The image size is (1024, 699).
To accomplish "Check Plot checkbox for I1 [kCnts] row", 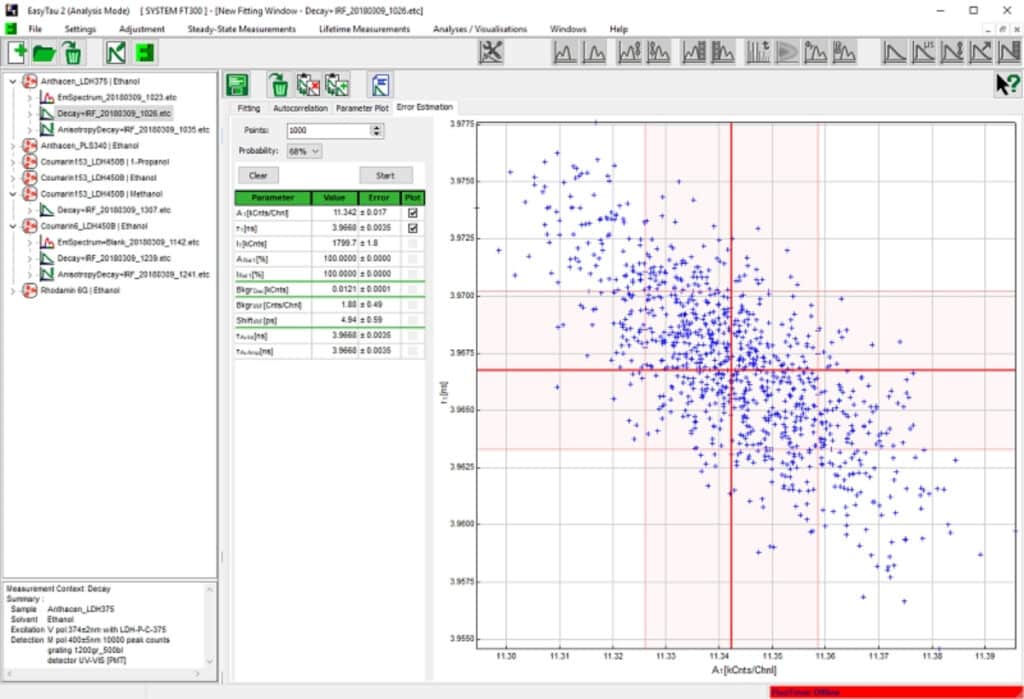I will pos(413,244).
